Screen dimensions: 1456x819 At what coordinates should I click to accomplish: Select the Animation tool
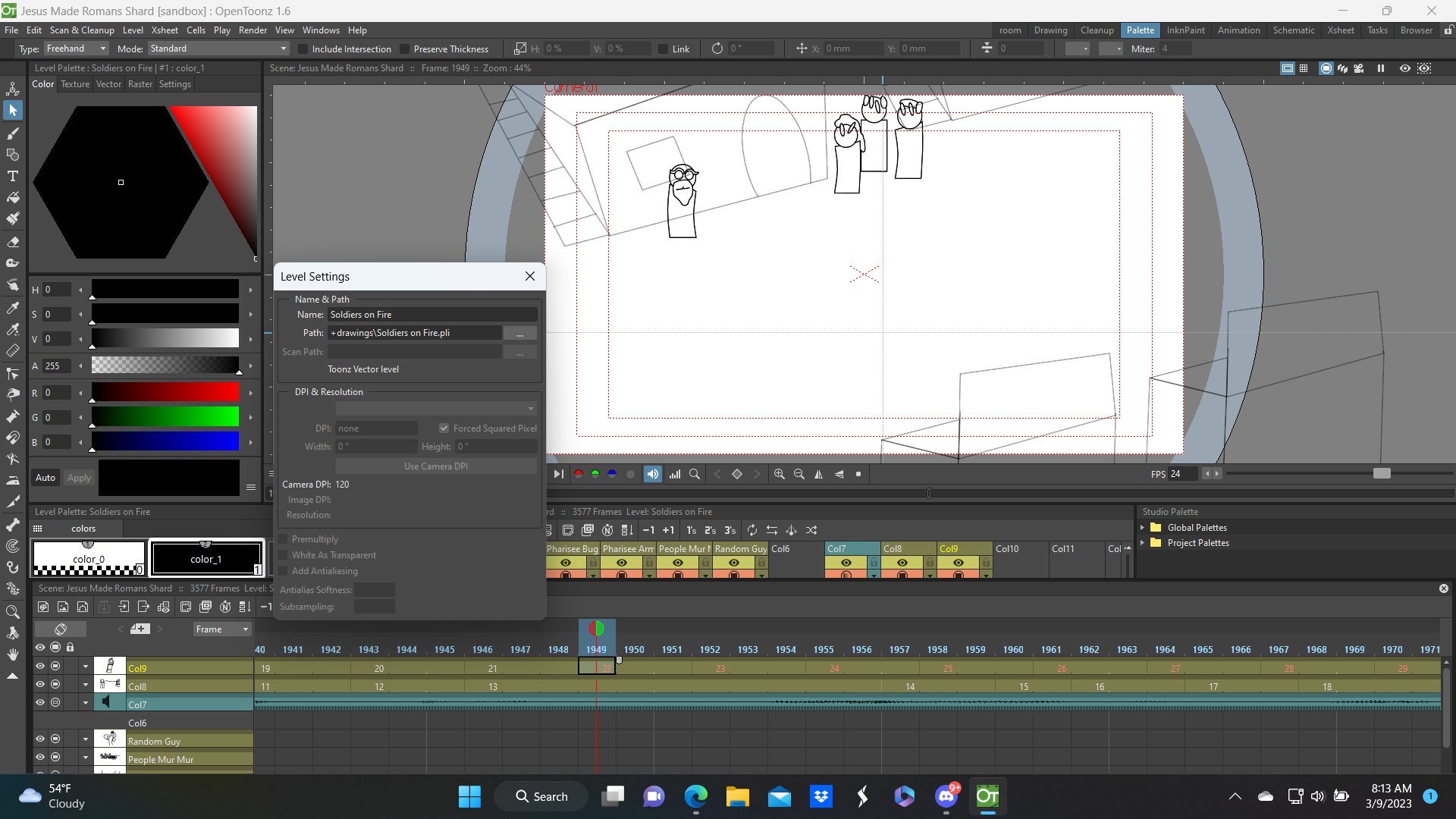(x=13, y=89)
